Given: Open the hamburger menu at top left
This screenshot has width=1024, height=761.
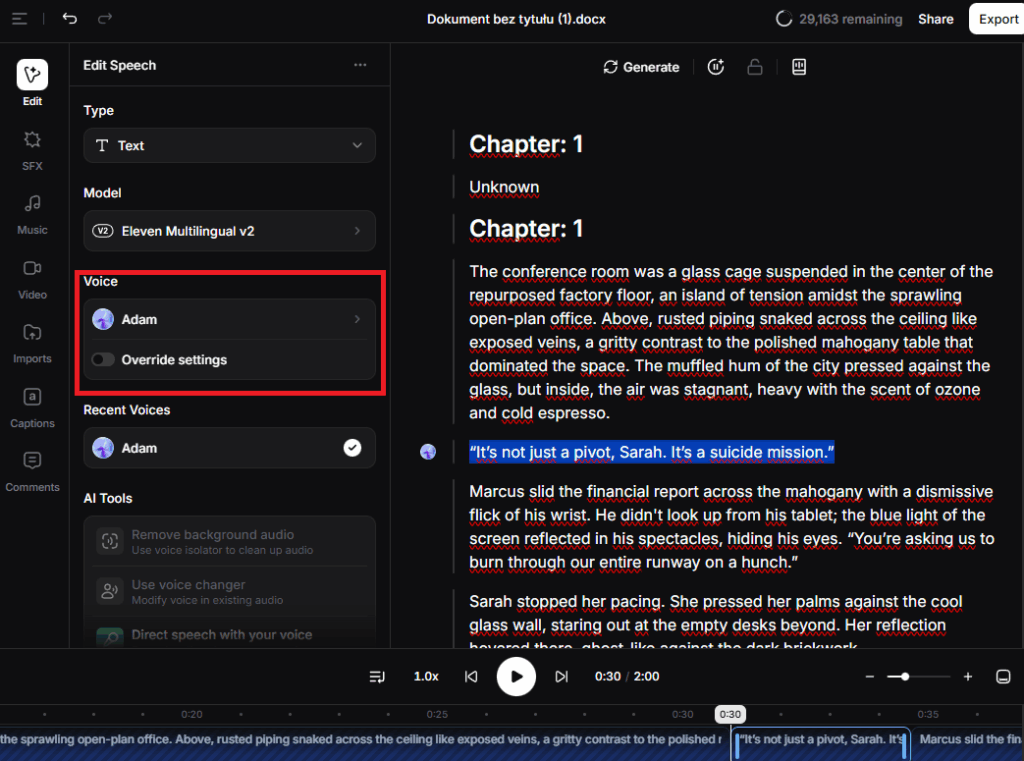Looking at the screenshot, I should coord(20,19).
